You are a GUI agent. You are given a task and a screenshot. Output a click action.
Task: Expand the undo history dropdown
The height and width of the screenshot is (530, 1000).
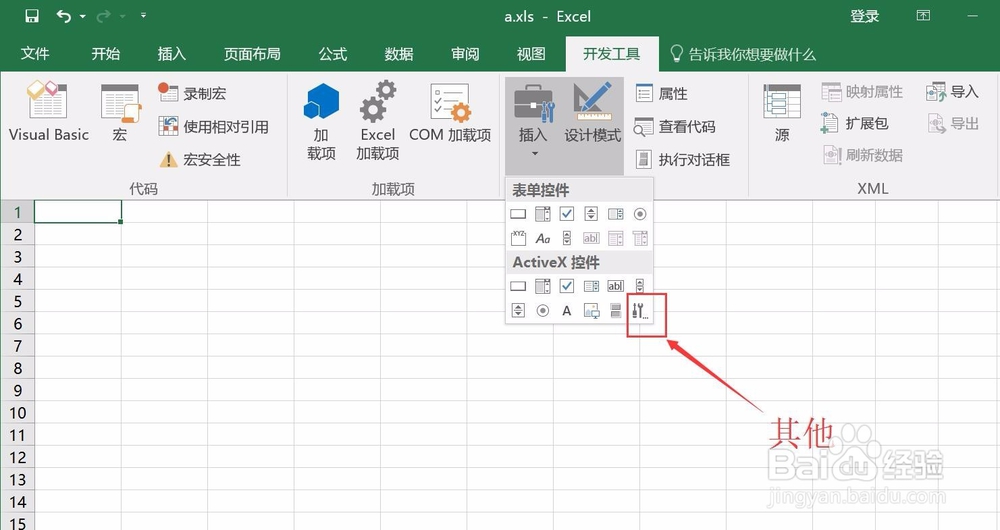pyautogui.click(x=83, y=16)
